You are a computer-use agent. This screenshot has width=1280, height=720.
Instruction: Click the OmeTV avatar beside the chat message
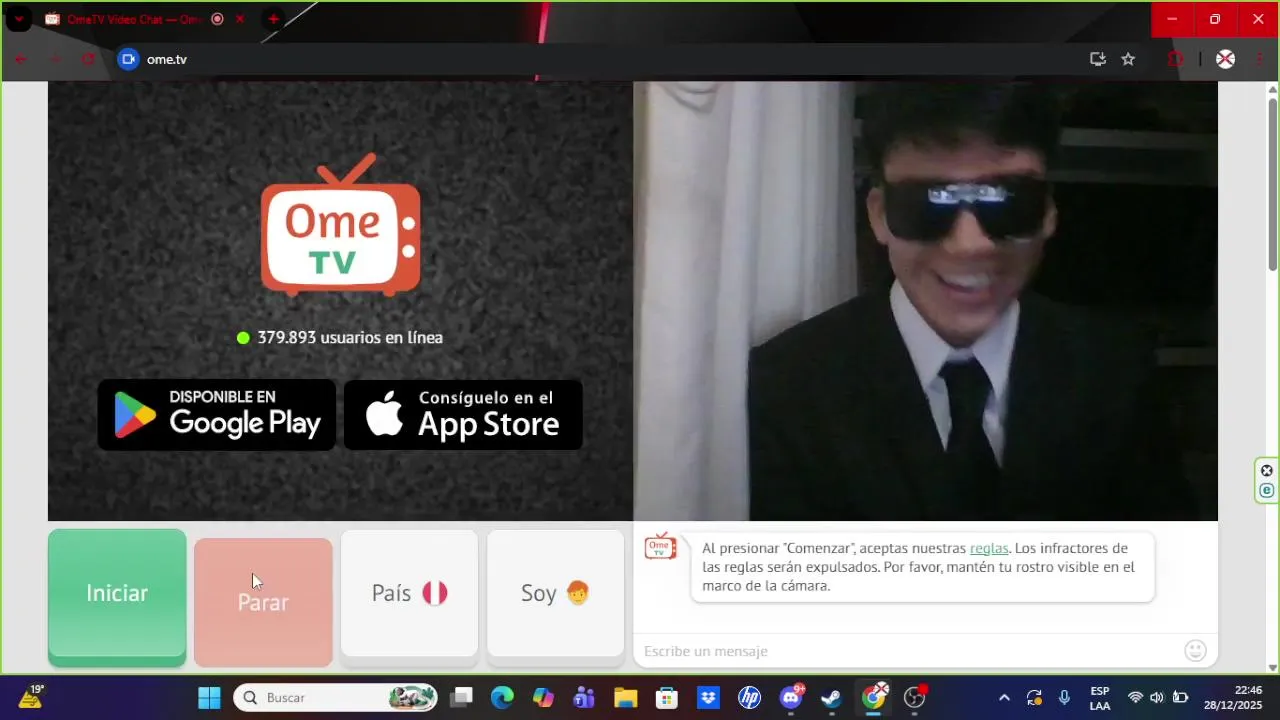click(660, 546)
